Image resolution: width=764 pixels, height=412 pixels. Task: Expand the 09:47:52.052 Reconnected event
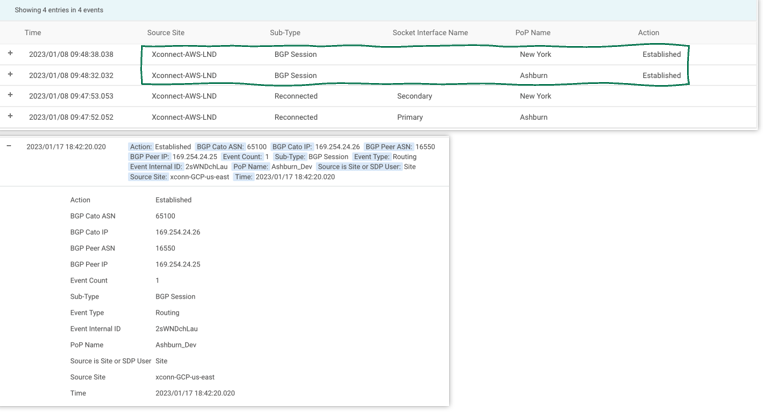pos(10,117)
